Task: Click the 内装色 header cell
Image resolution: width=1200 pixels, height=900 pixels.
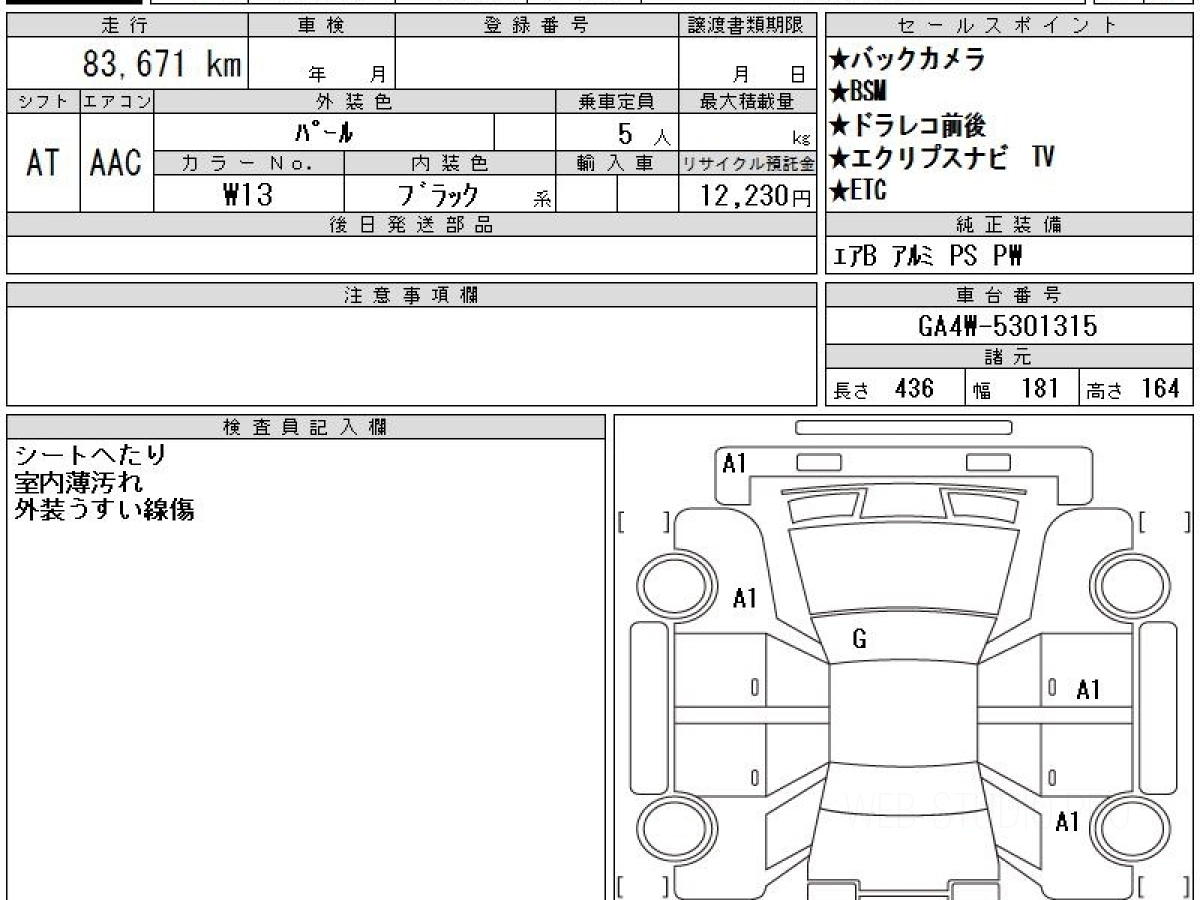Action: [450, 163]
